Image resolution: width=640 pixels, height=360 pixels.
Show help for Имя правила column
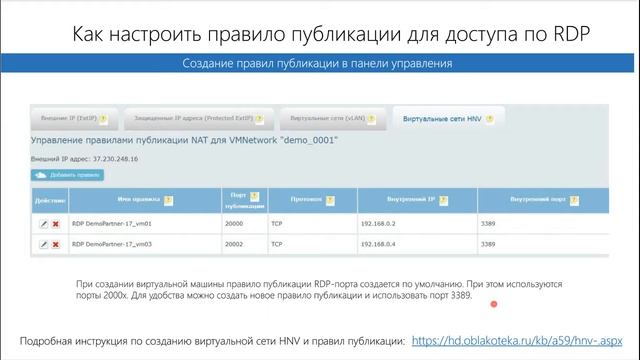[x=168, y=200]
